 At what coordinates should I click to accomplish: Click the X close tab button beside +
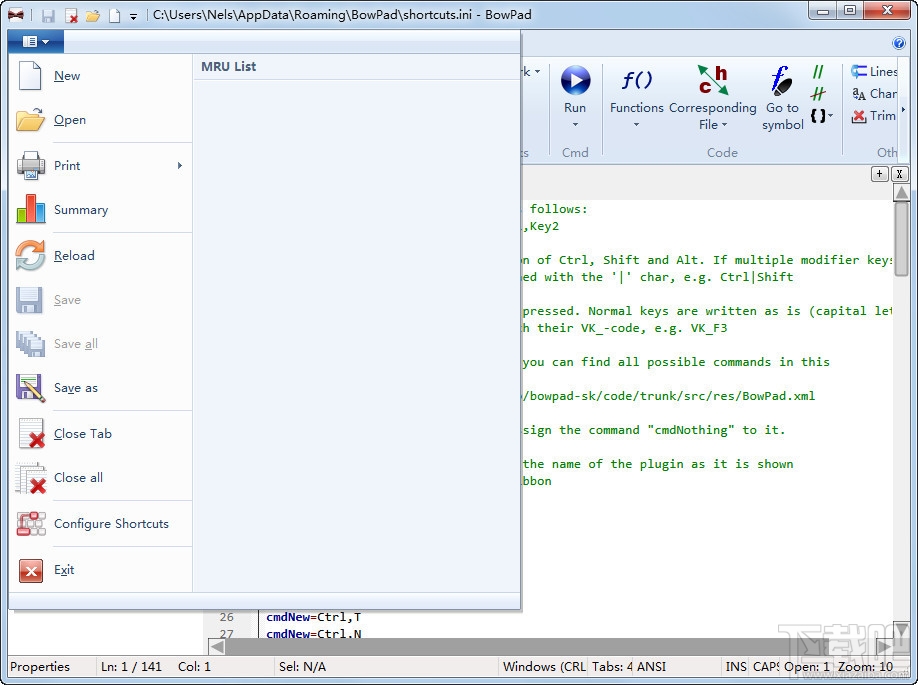coord(899,174)
